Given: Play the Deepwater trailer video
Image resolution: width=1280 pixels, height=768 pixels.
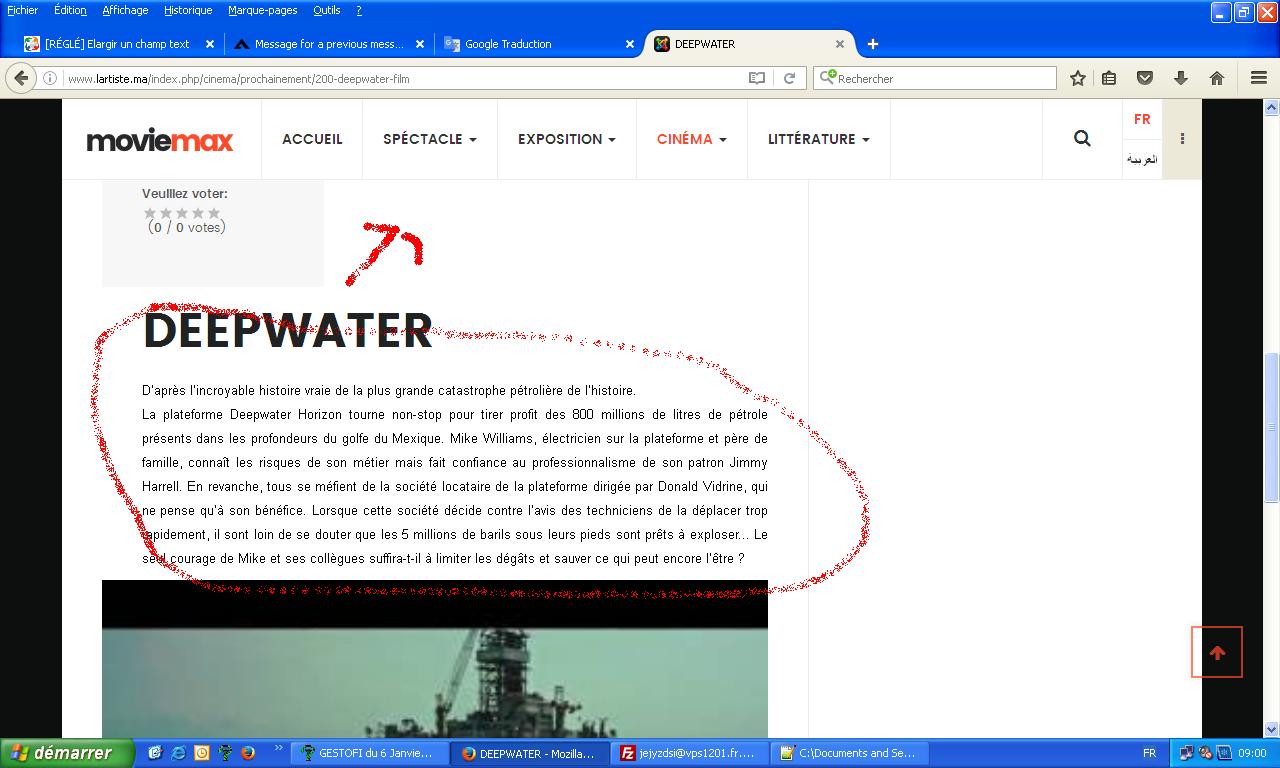Looking at the screenshot, I should pos(435,659).
